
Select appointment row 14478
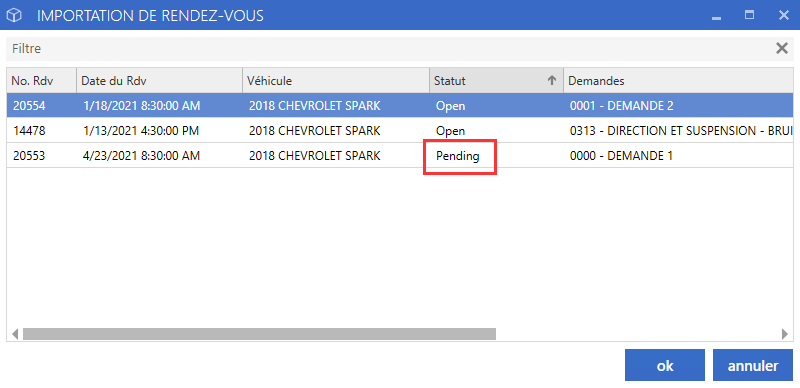[400, 131]
